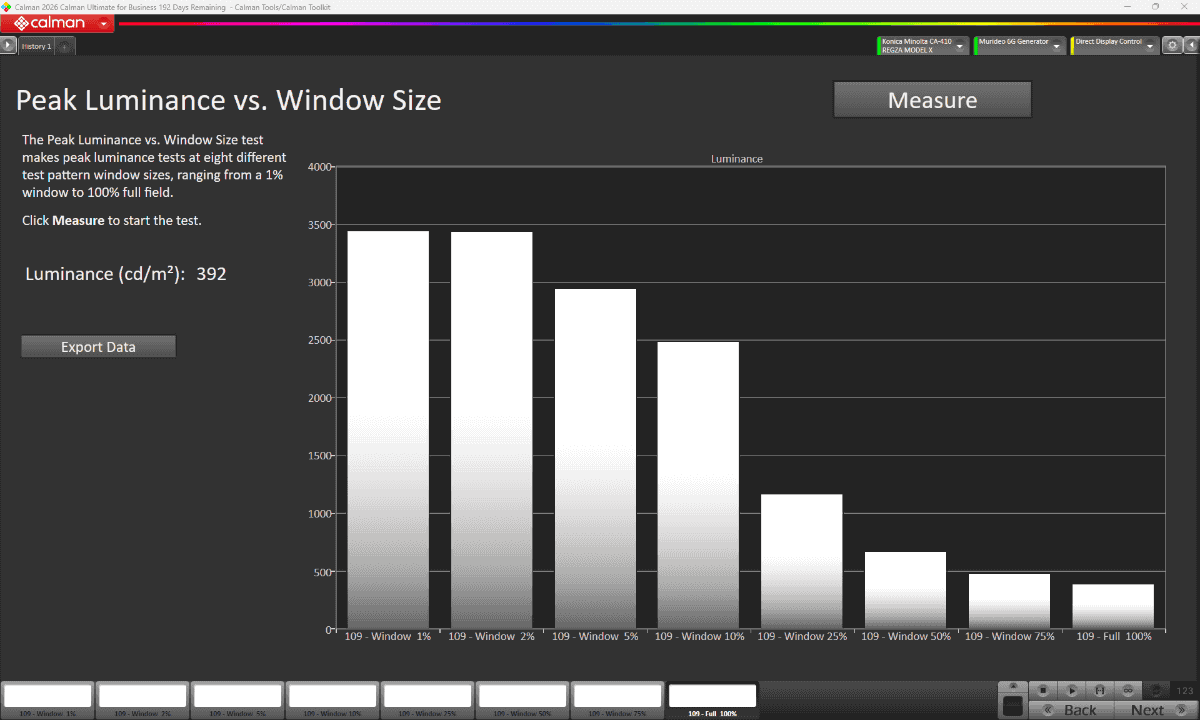
Task: Click the black pattern preview box
Action: coord(1013,706)
